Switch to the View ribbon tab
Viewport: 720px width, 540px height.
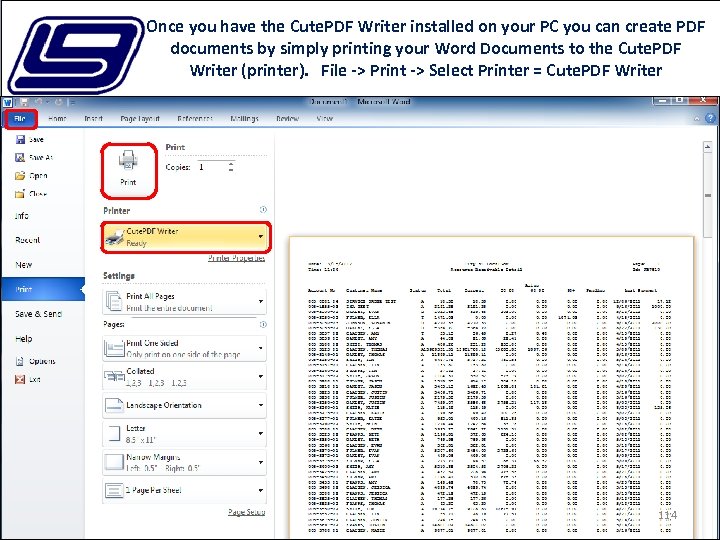point(324,118)
